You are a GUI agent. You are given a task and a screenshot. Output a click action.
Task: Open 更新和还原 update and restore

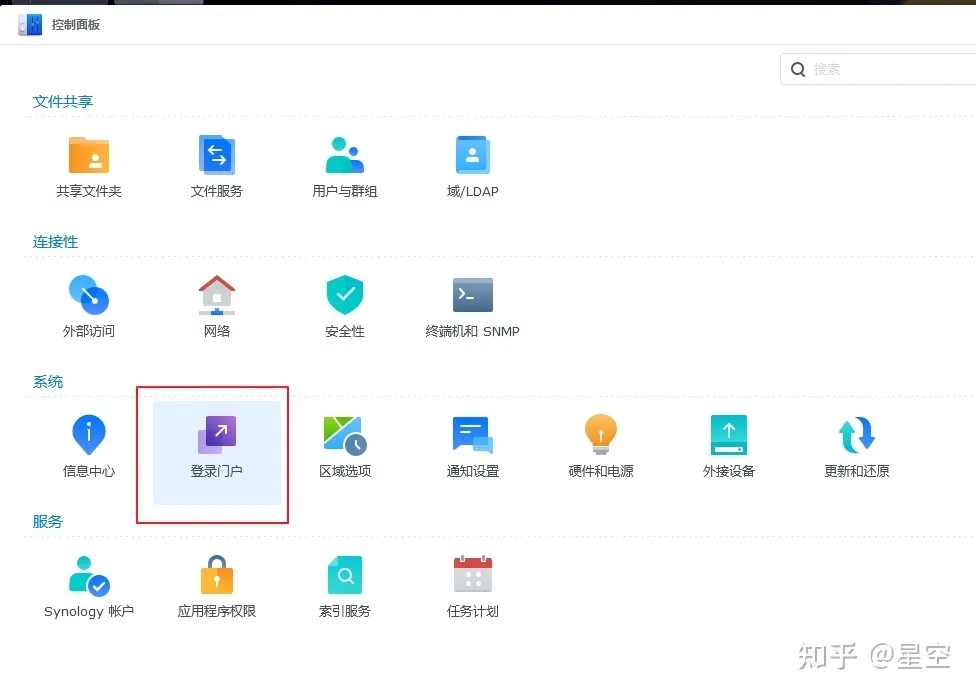(x=857, y=437)
